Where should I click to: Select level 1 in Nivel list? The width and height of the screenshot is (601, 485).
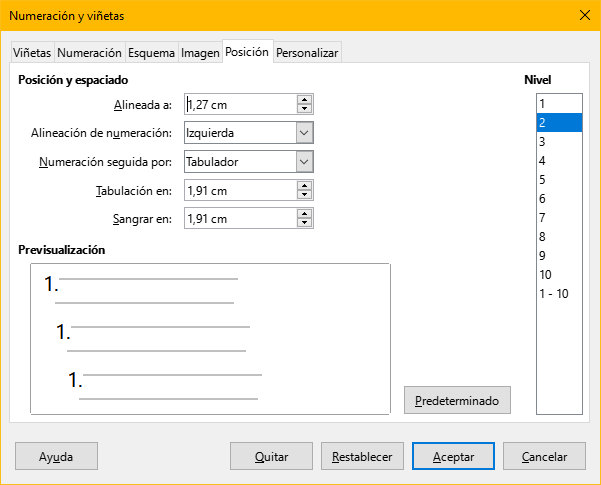coord(559,103)
